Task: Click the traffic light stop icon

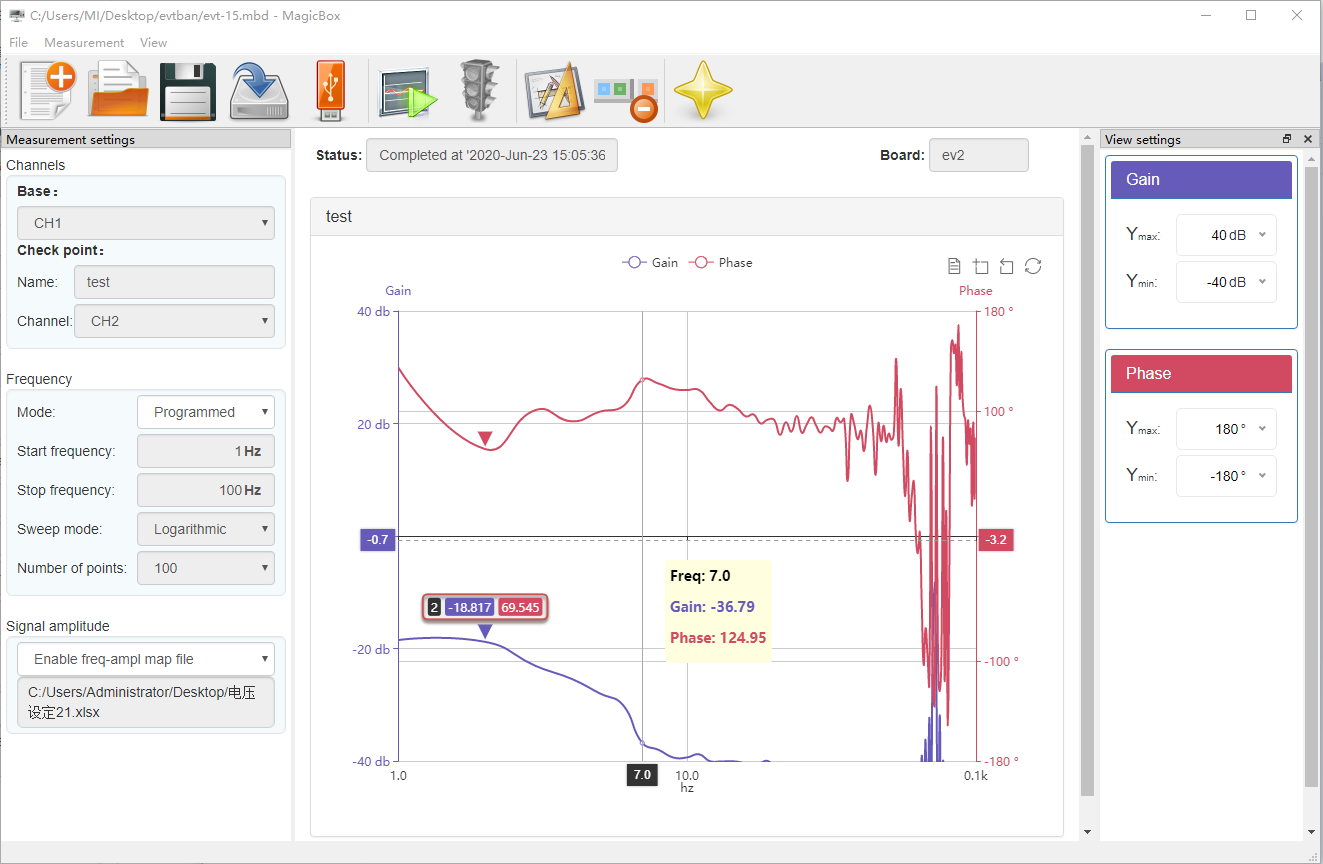Action: (479, 91)
